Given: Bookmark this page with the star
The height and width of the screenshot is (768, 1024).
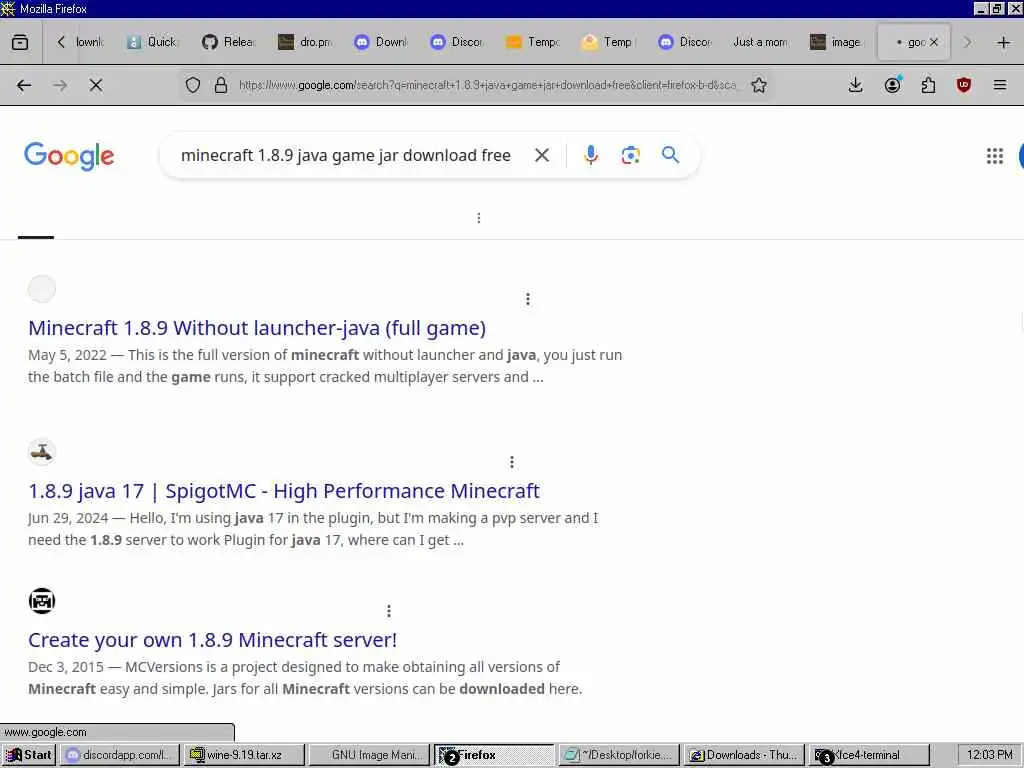Looking at the screenshot, I should (759, 85).
